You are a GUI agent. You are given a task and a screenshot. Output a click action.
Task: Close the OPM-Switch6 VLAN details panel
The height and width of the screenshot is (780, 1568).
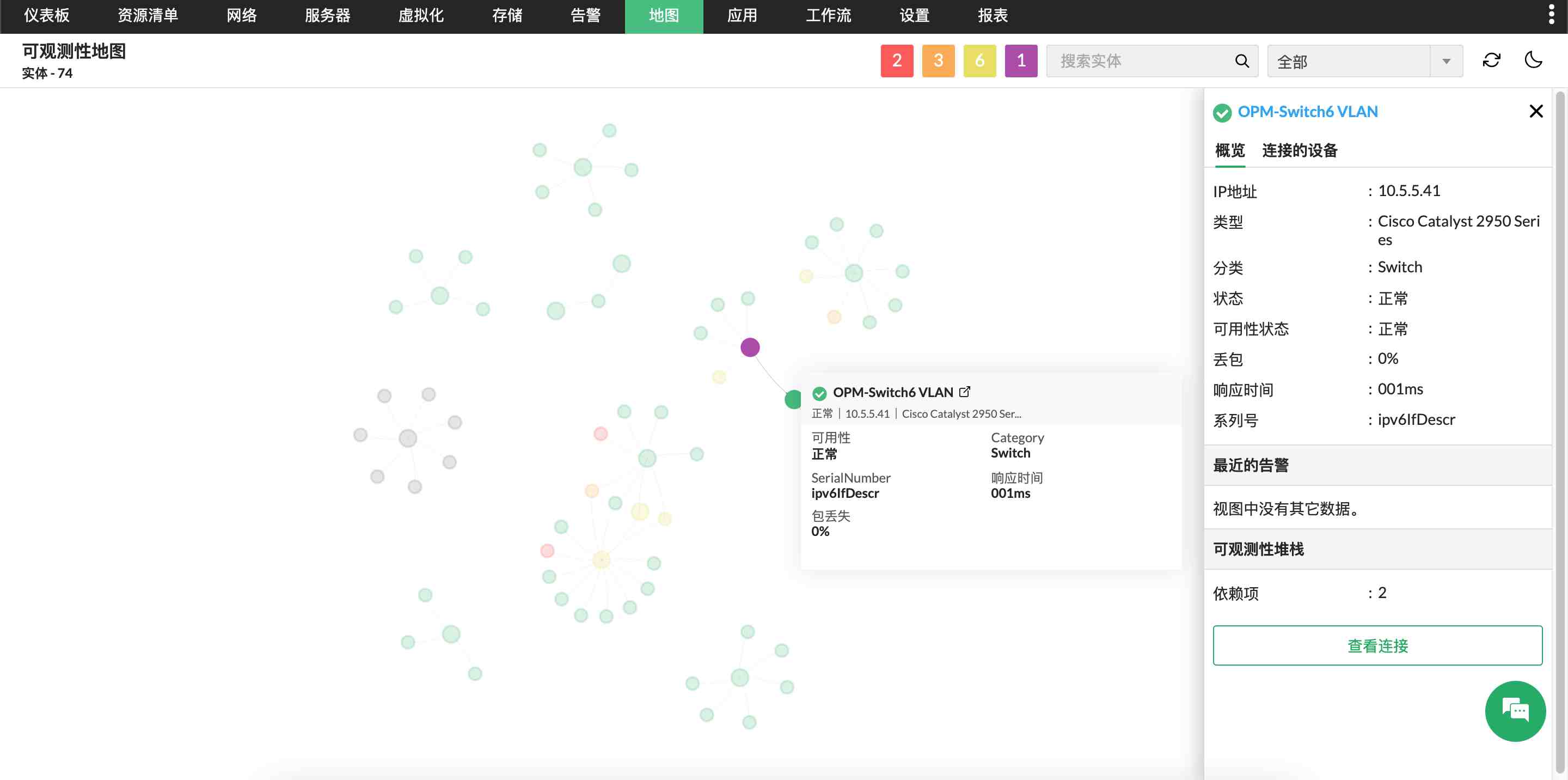point(1536,111)
